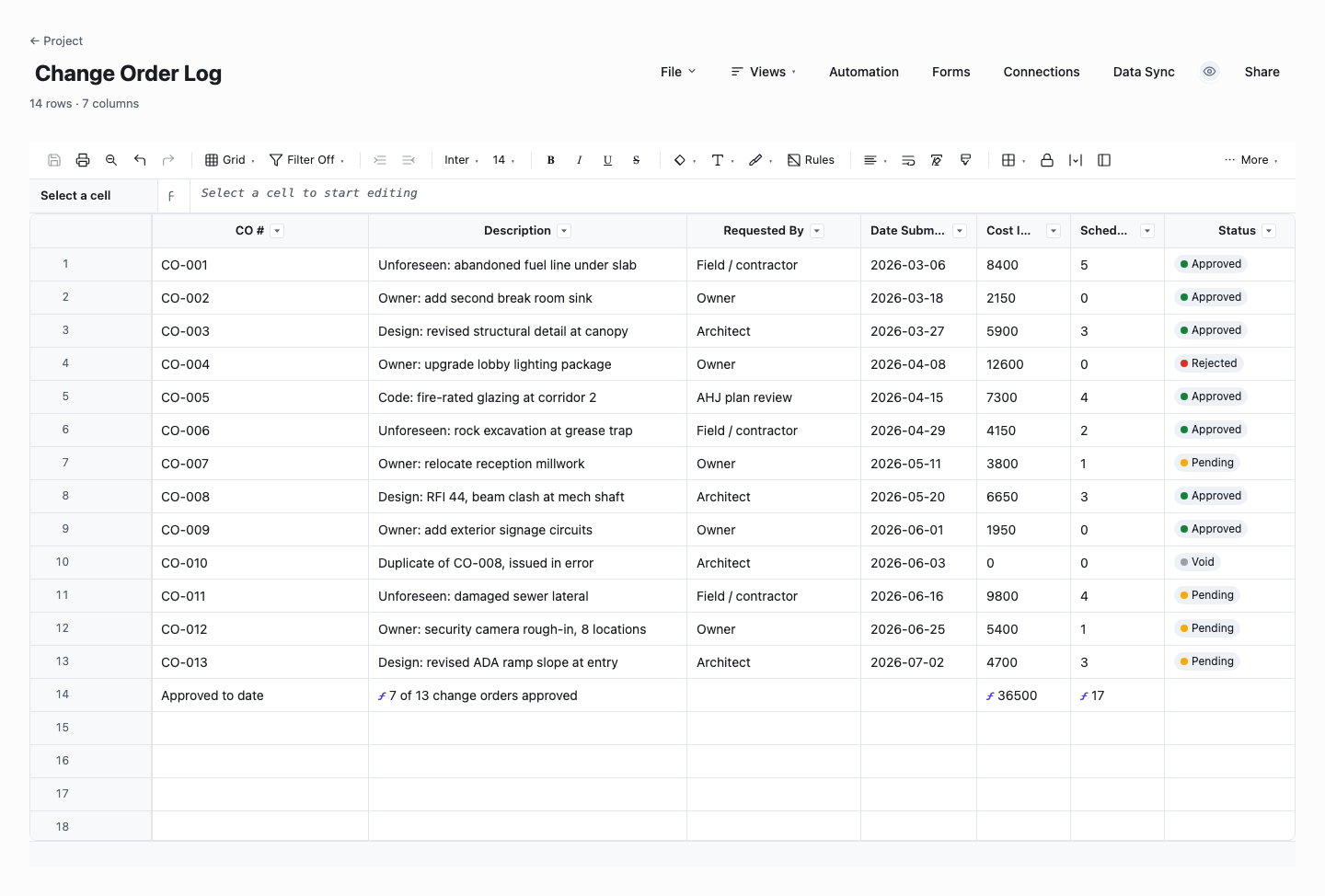Screen dimensions: 1325x896
Task: Open conditional formatting Rules
Action: [x=811, y=160]
